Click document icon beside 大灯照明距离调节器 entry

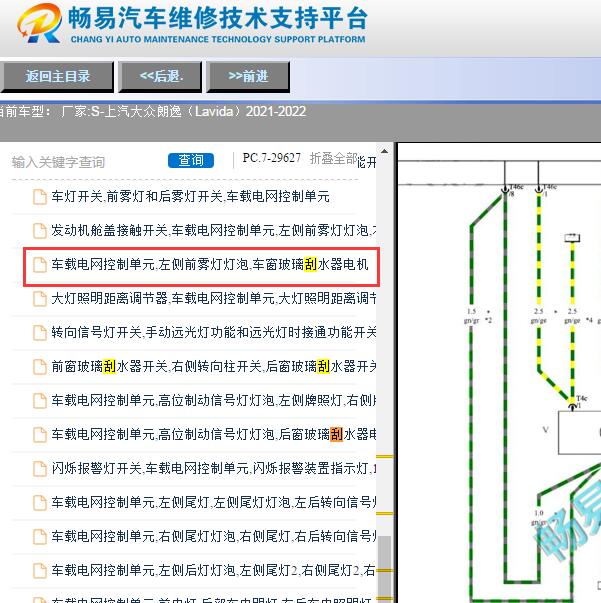click(x=40, y=299)
